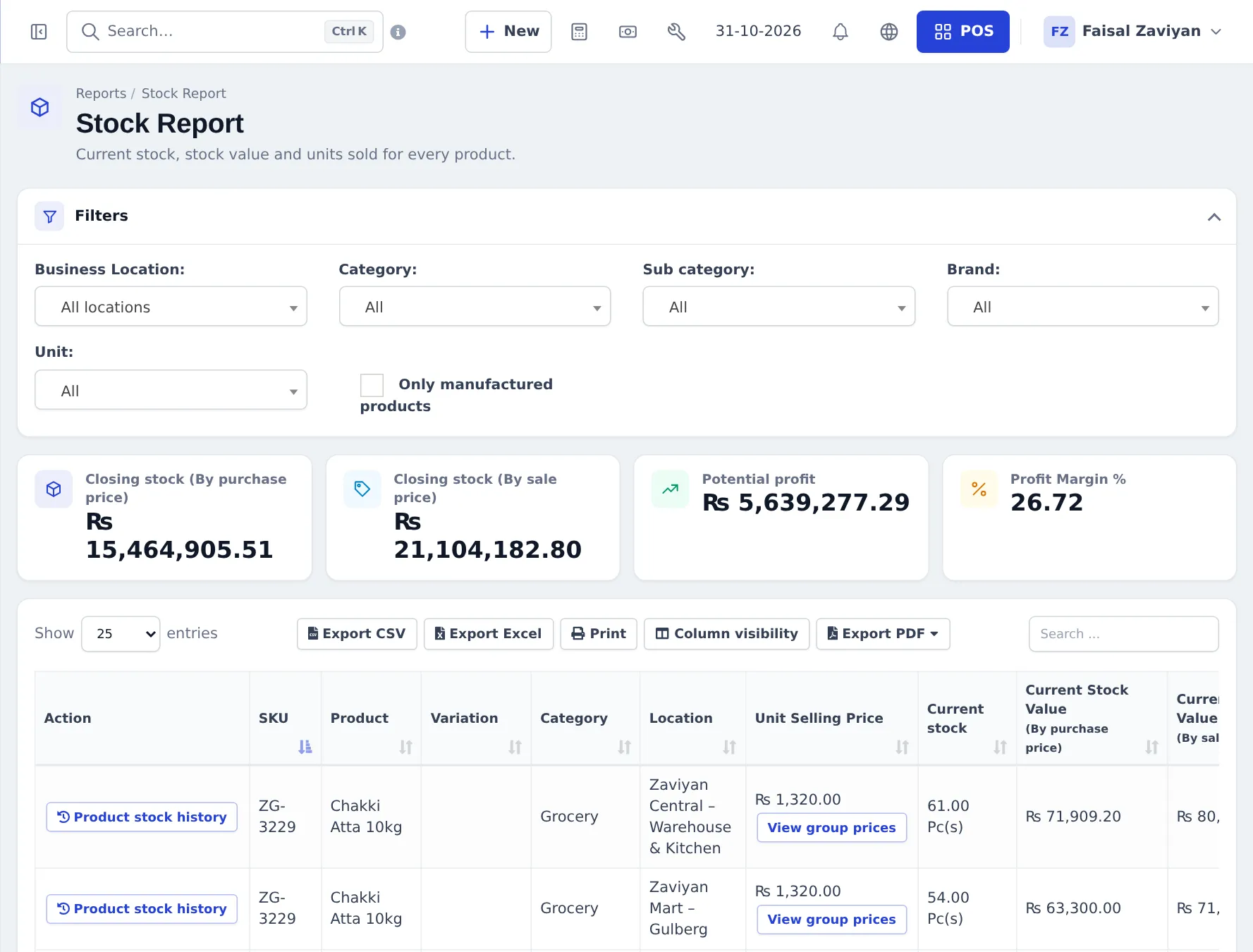Click the search magnifier icon
The width and height of the screenshot is (1253, 952).
pyautogui.click(x=90, y=32)
